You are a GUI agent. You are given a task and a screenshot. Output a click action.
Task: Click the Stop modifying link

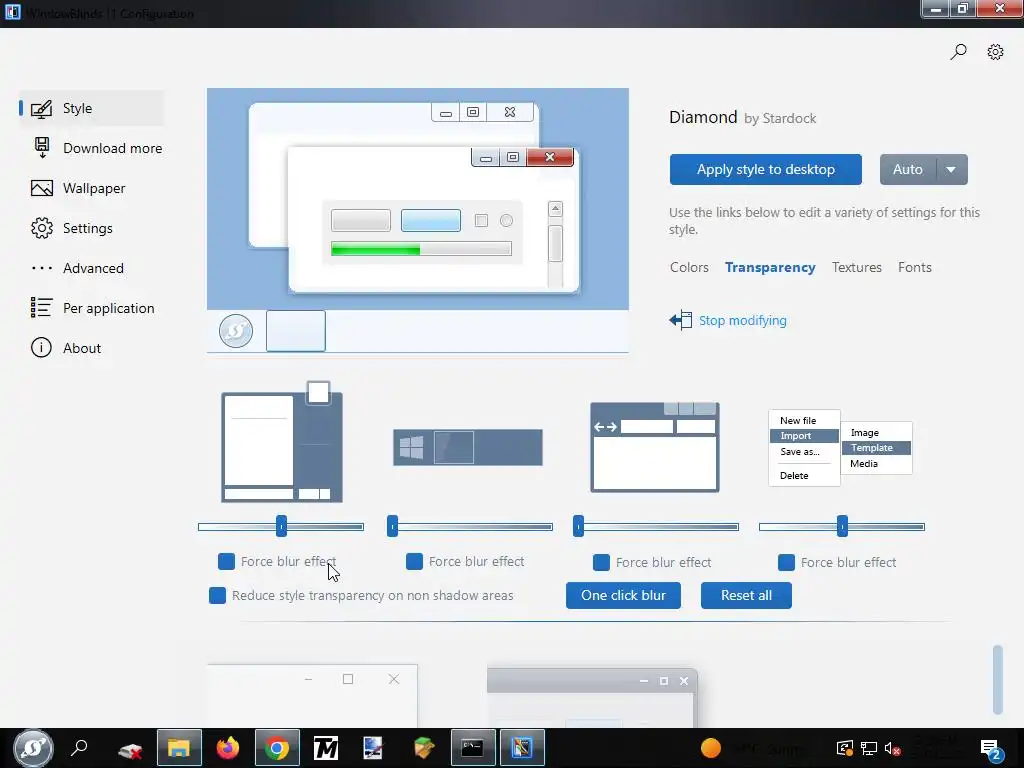point(743,321)
